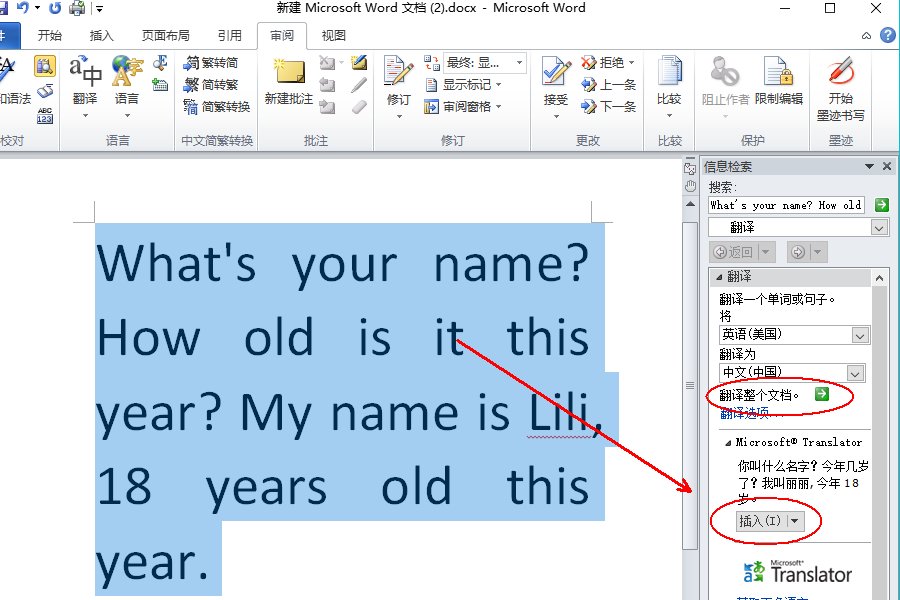The width and height of the screenshot is (900, 600).
Task: Open the target language 中文(中国) dropdown
Action: 857,373
